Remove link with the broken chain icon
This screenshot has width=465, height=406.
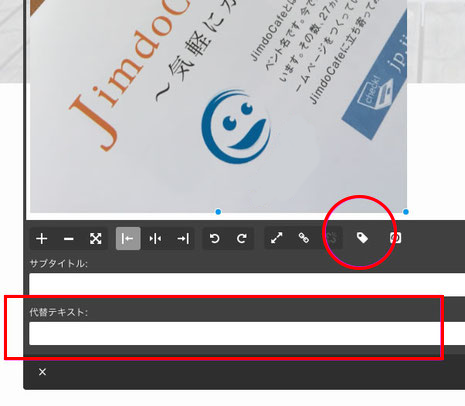tap(332, 239)
